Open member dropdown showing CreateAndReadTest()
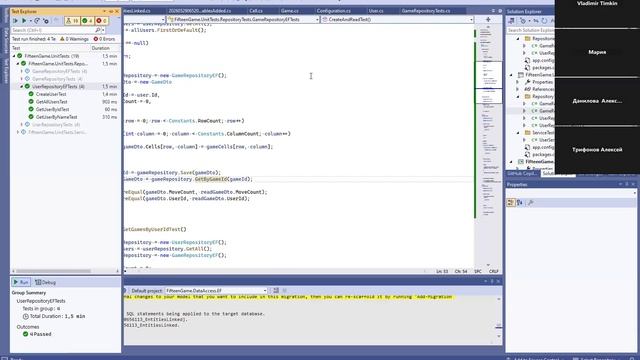 (x=398, y=19)
